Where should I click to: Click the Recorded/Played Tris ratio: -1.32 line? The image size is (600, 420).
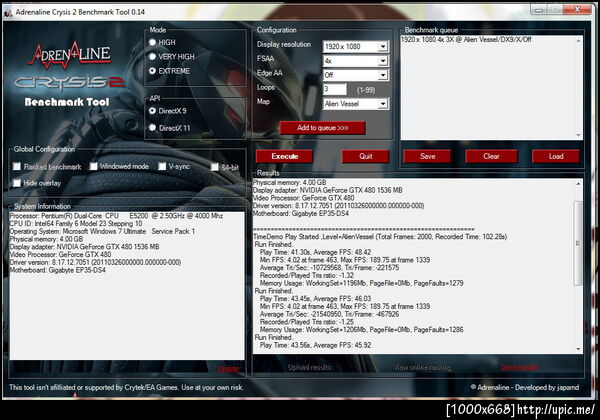[x=307, y=275]
